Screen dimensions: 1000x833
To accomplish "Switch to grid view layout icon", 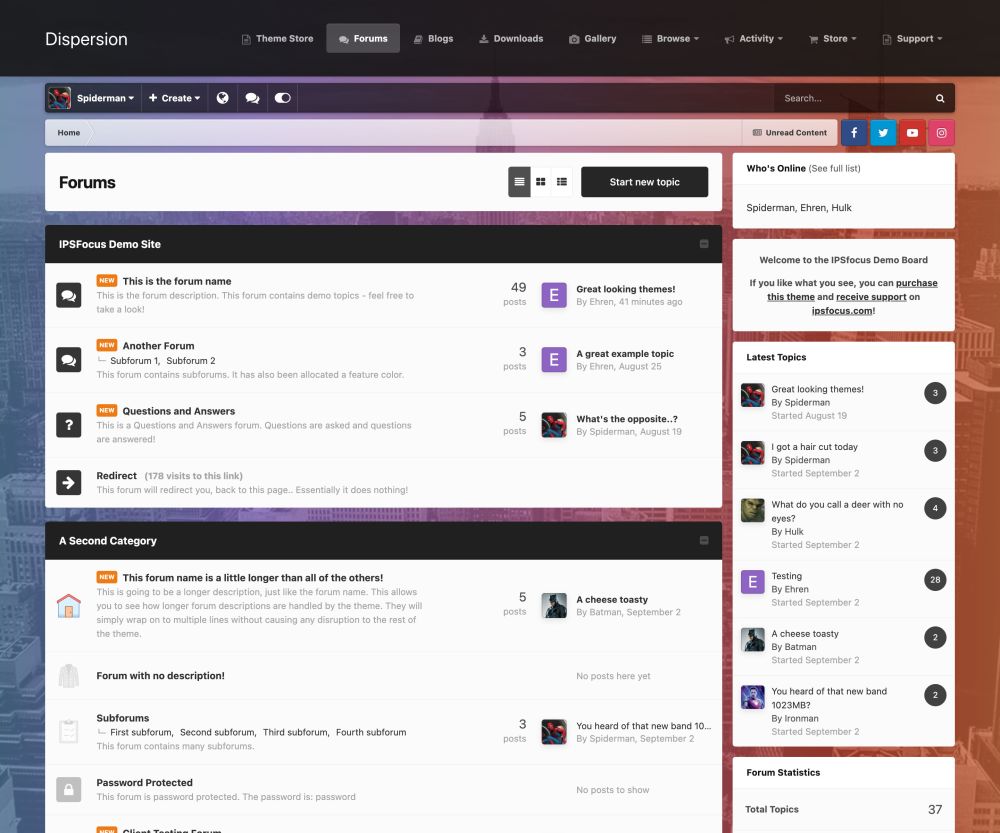I will click(540, 182).
